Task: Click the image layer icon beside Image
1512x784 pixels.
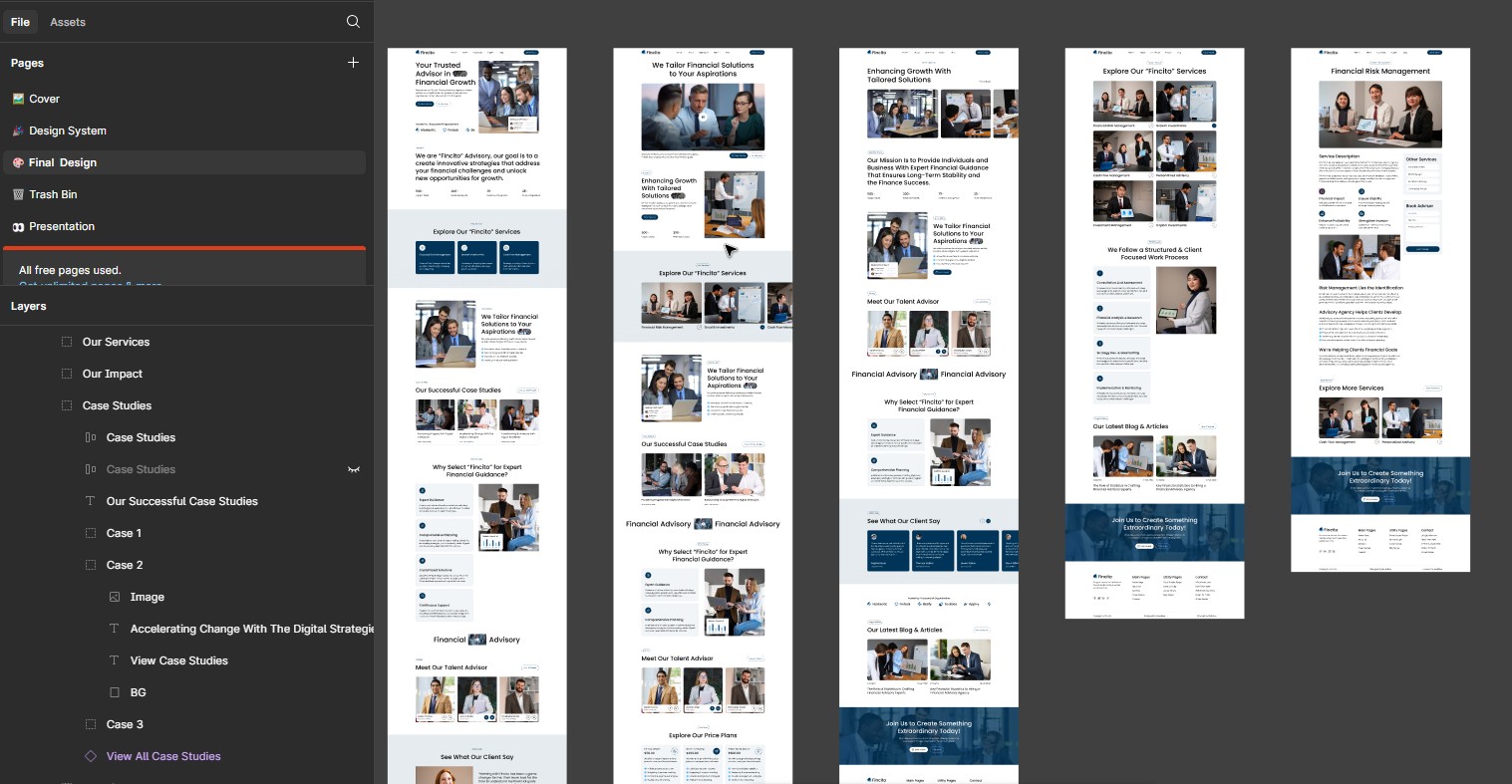Action: (115, 596)
